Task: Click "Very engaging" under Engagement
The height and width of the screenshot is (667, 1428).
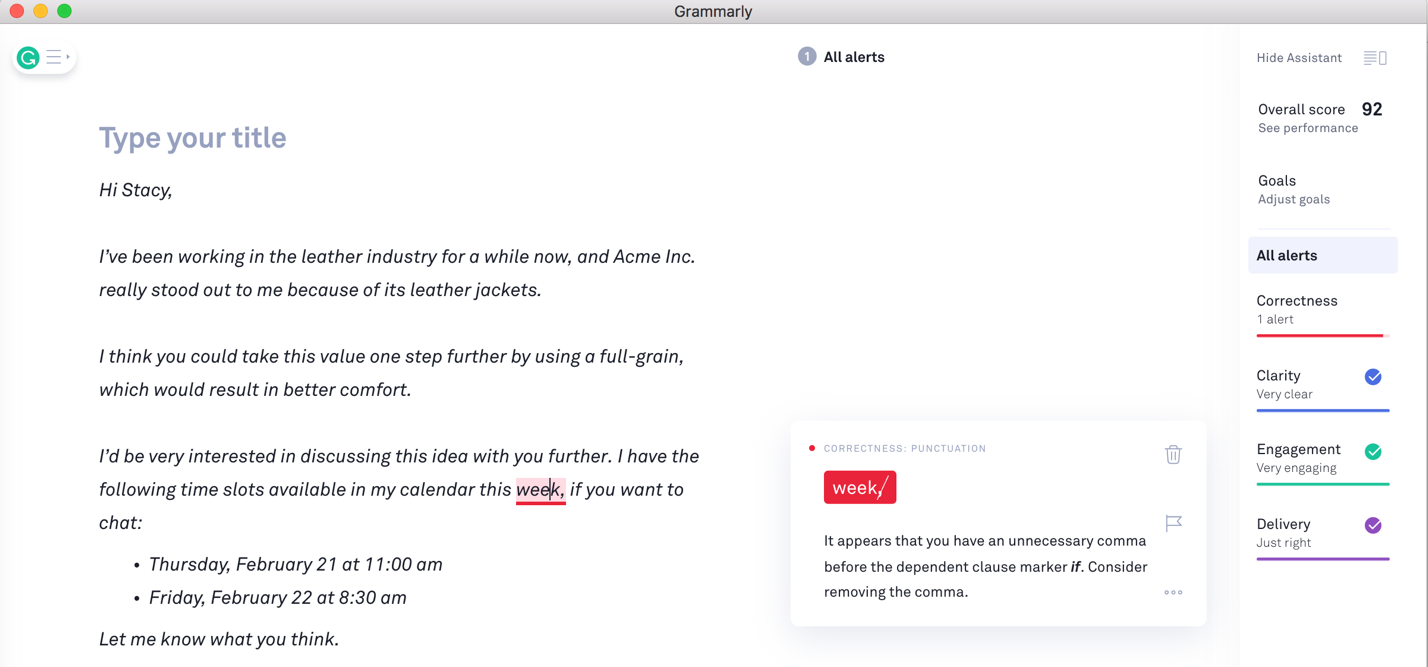Action: tap(1296, 468)
